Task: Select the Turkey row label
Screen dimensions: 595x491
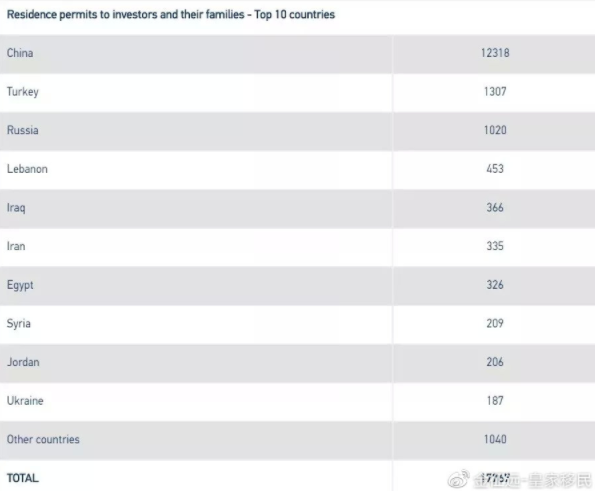Action: pyautogui.click(x=23, y=92)
